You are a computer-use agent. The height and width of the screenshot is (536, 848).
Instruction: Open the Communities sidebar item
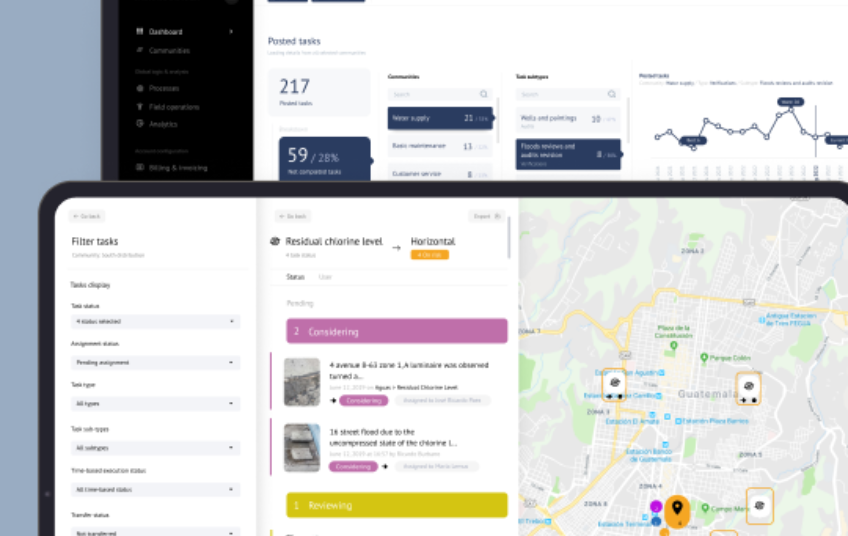pos(168,50)
